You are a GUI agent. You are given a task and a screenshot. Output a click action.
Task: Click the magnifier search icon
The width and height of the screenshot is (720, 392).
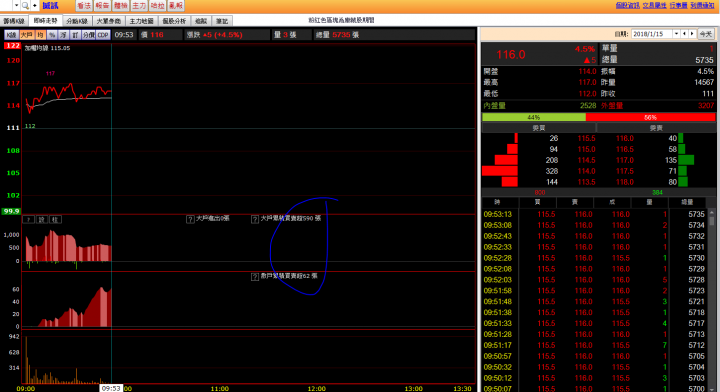click(25, 6)
